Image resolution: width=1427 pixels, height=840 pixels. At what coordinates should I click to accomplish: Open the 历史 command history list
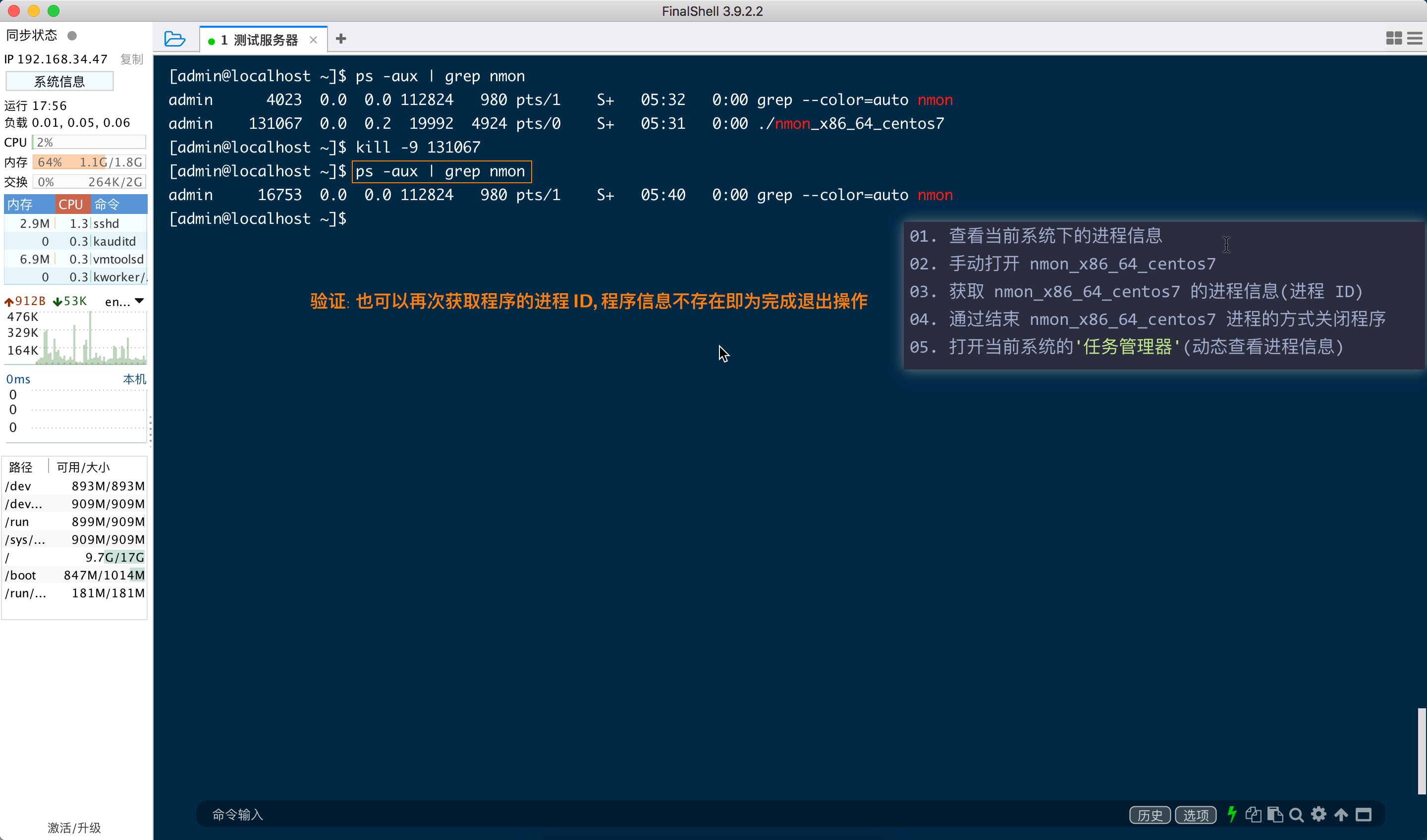pos(1150,815)
